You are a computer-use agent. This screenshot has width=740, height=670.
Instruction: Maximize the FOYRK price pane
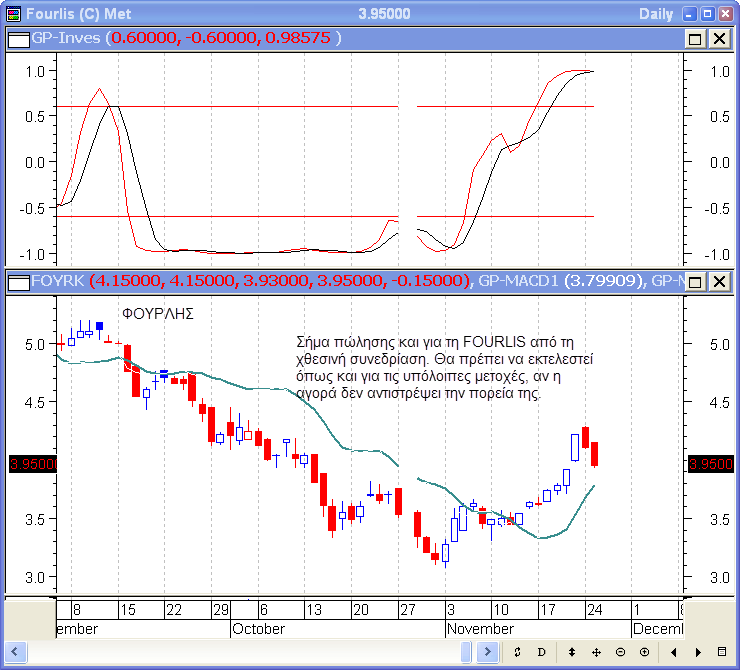[x=696, y=281]
